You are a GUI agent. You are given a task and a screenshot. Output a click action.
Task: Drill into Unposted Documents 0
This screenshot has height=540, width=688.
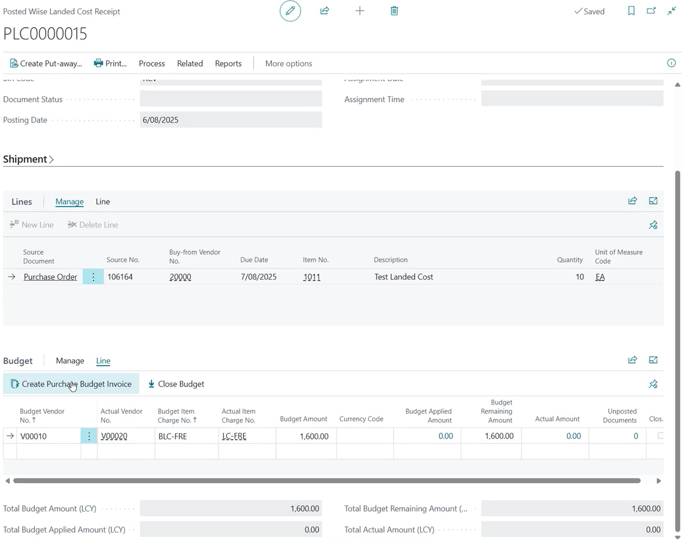click(x=635, y=436)
